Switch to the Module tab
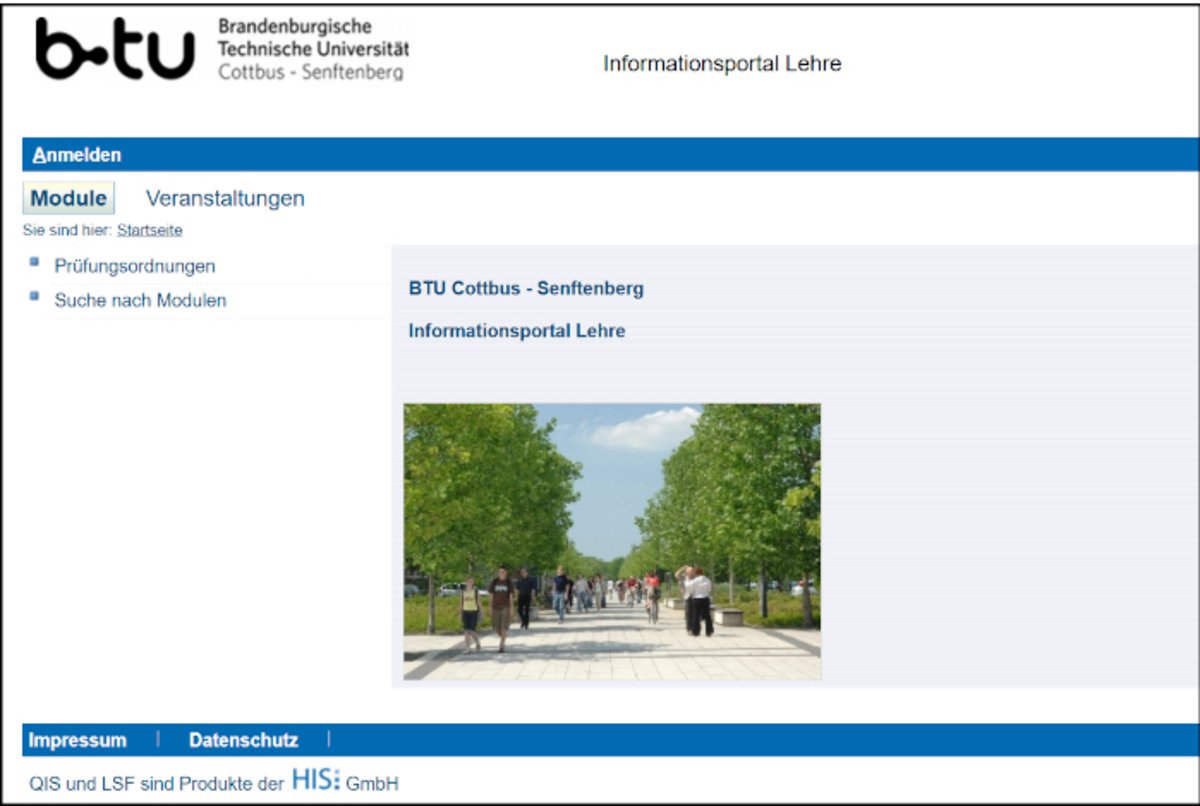Viewport: 1200px width, 806px height. point(68,198)
